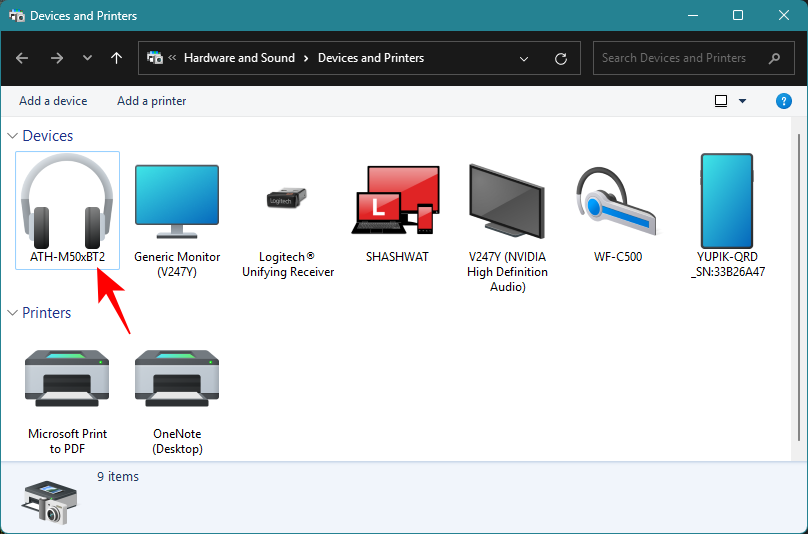Maximize the Devices and Printers window

[738, 15]
